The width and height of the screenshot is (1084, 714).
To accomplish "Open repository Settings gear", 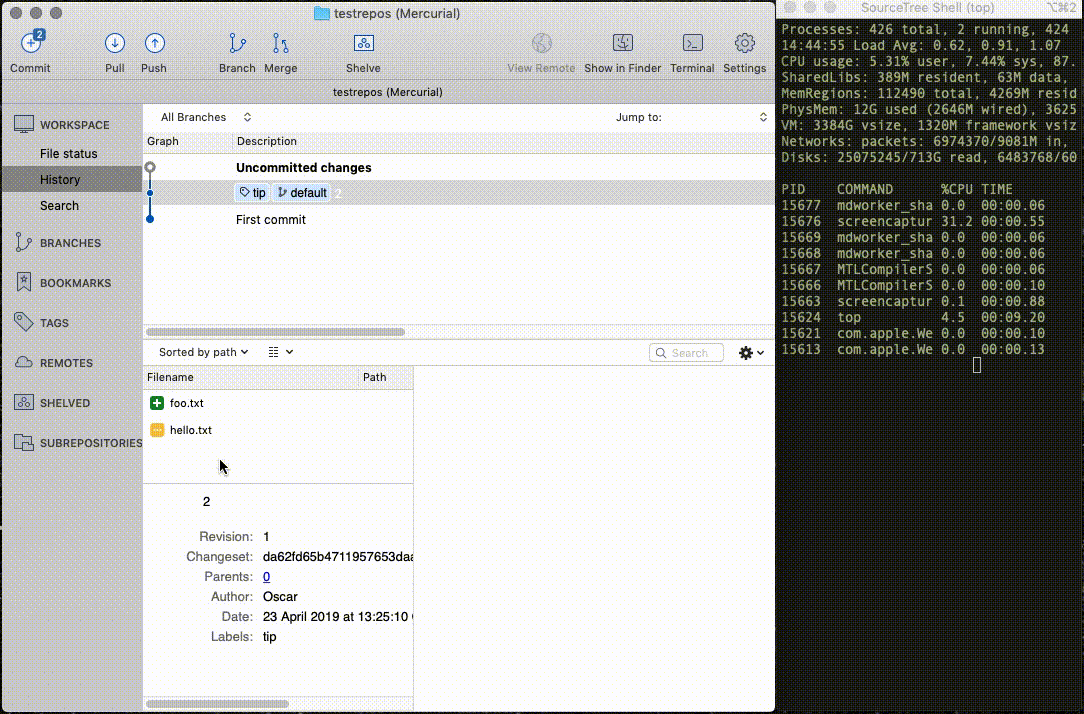I will (745, 43).
